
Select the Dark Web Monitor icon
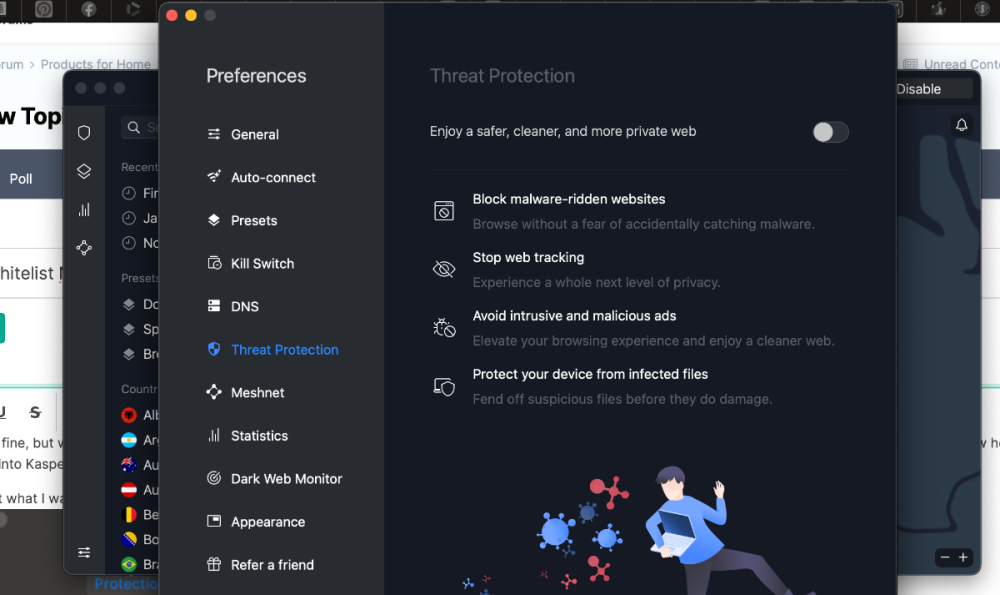point(212,478)
